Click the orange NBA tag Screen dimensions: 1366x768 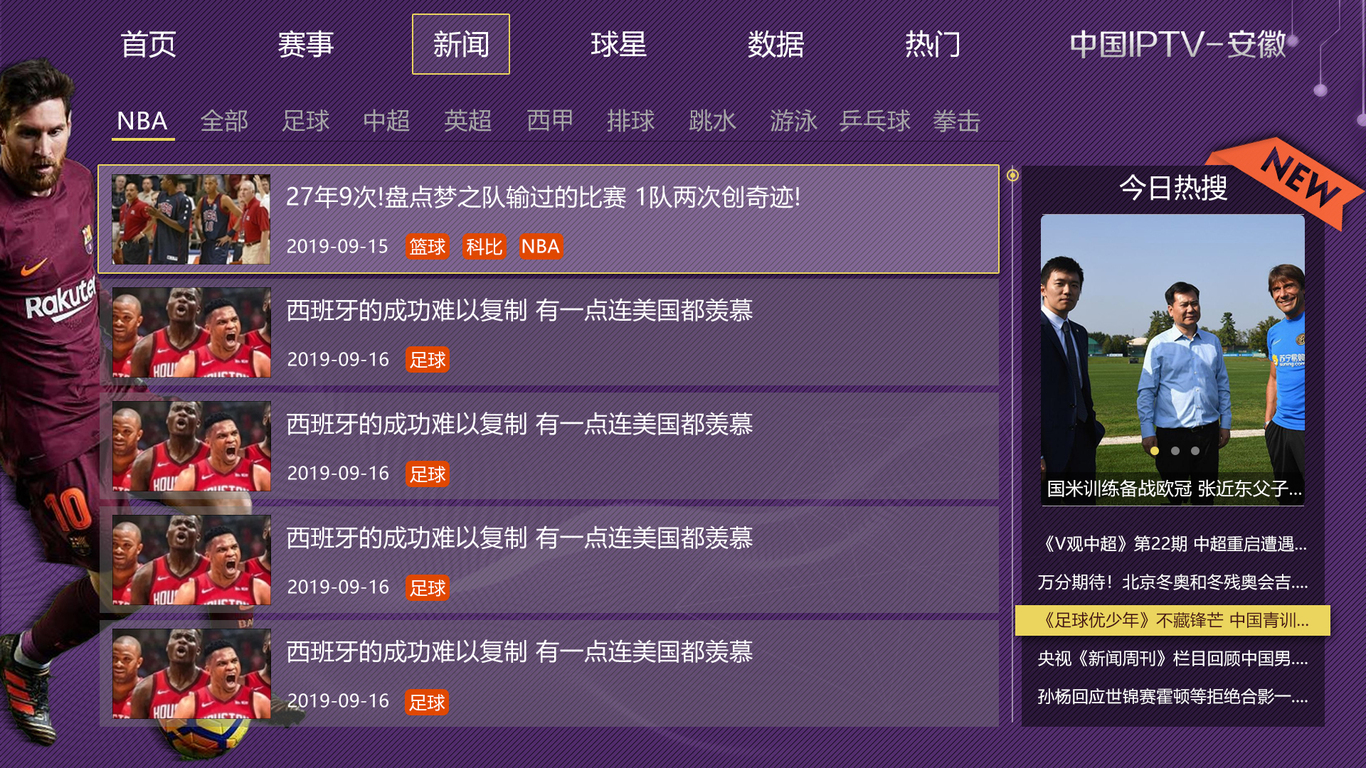(541, 246)
